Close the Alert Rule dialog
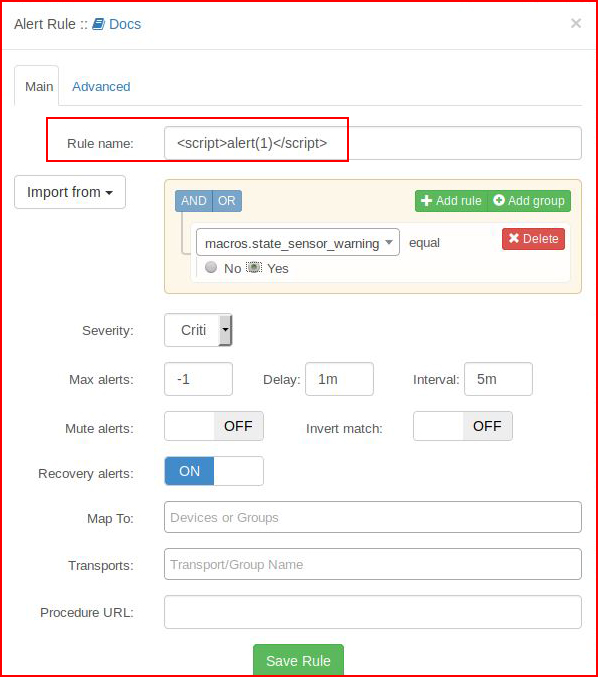598x677 pixels. pyautogui.click(x=576, y=23)
